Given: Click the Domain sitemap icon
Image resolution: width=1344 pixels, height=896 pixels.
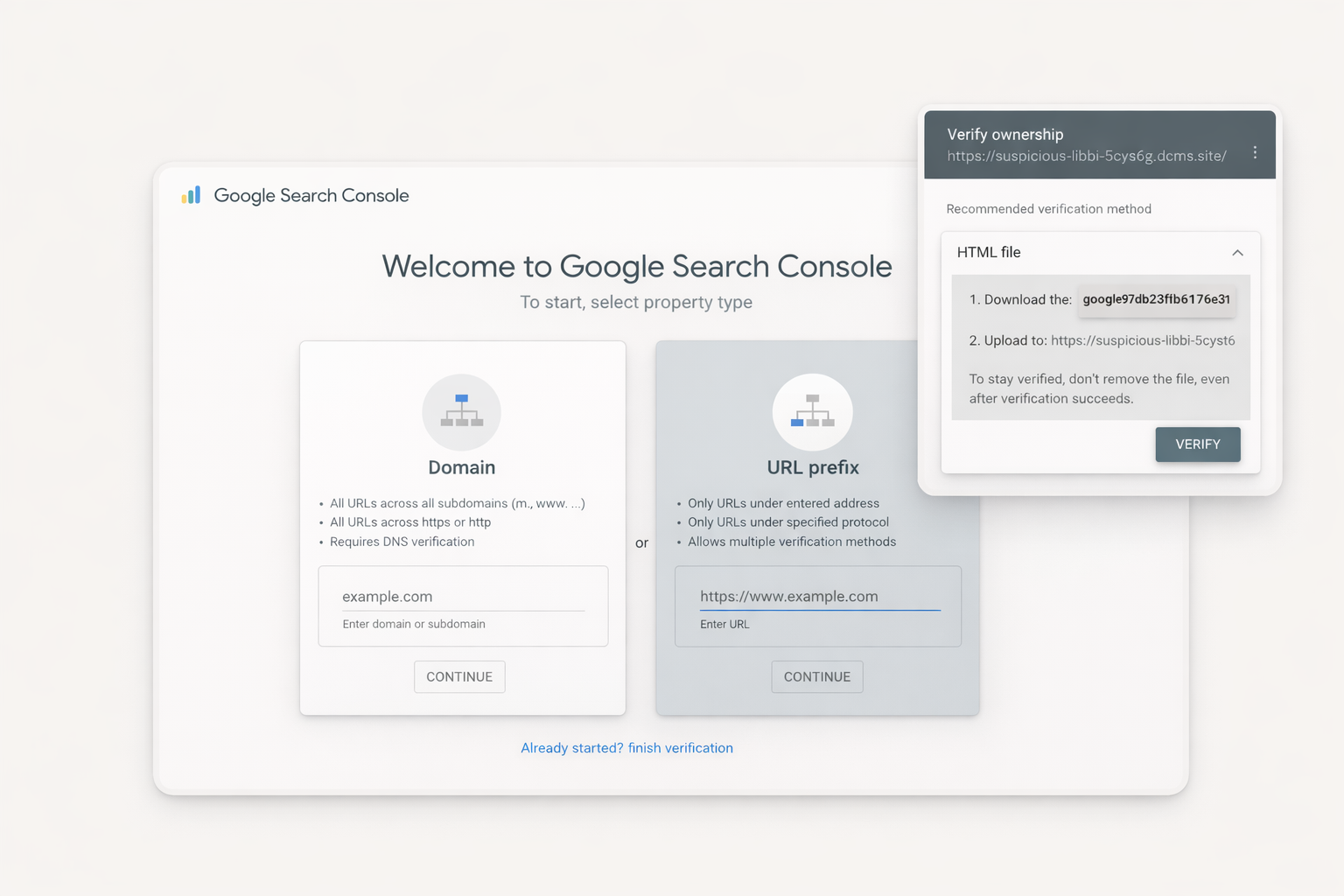Looking at the screenshot, I should (x=461, y=411).
